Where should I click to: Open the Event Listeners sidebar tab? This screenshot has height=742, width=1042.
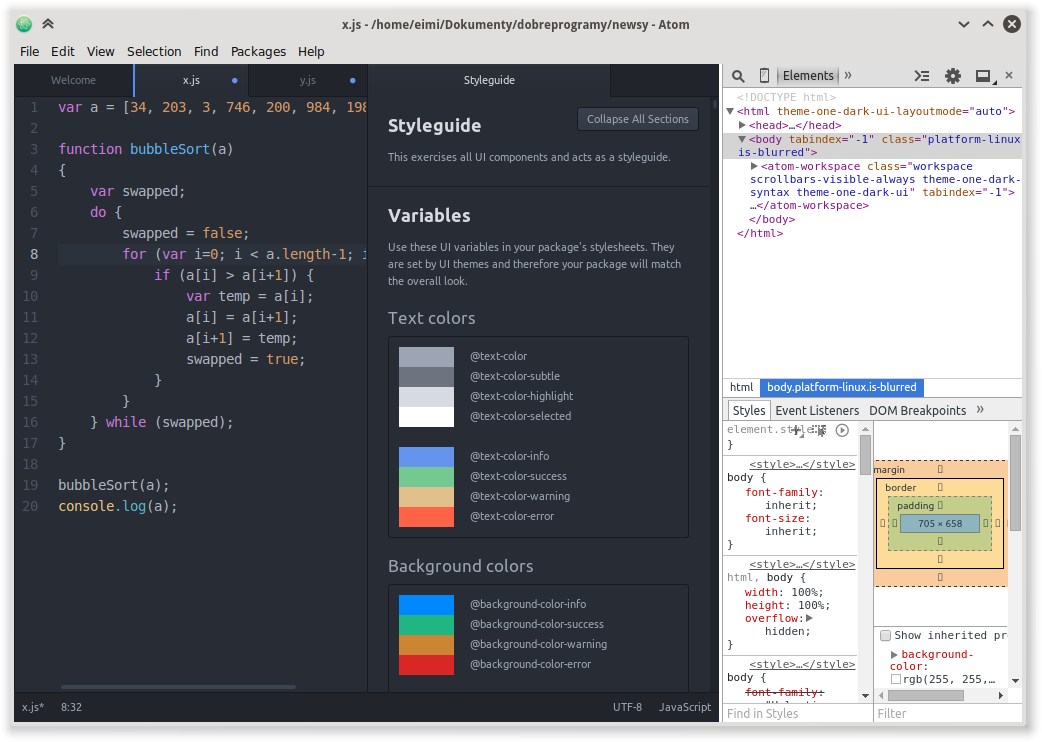(x=817, y=411)
